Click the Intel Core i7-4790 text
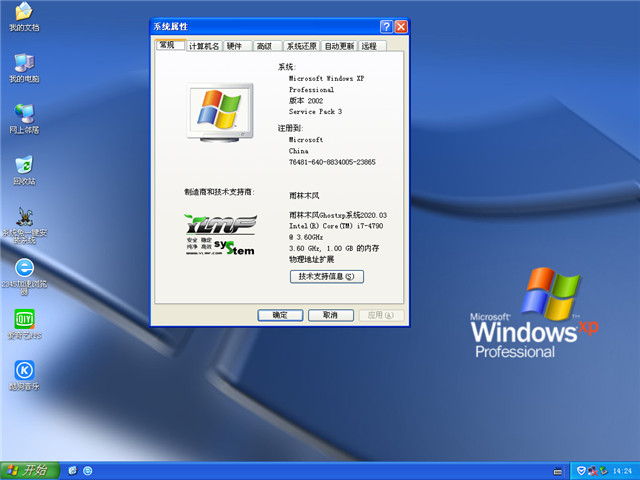The height and width of the screenshot is (480, 640). coord(336,226)
